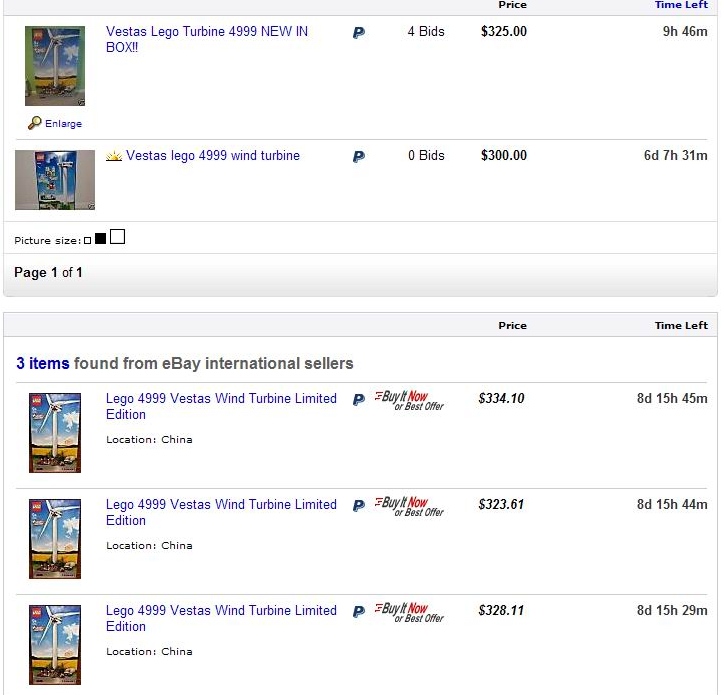The height and width of the screenshot is (695, 724).
Task: Click Price header in international sellers section
Action: coord(513,326)
